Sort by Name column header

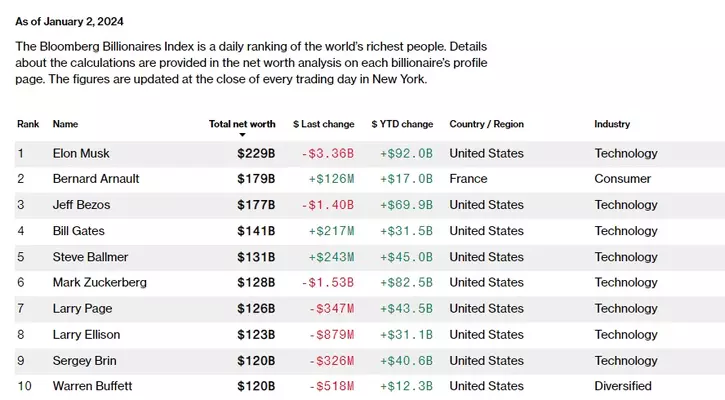[65, 124]
